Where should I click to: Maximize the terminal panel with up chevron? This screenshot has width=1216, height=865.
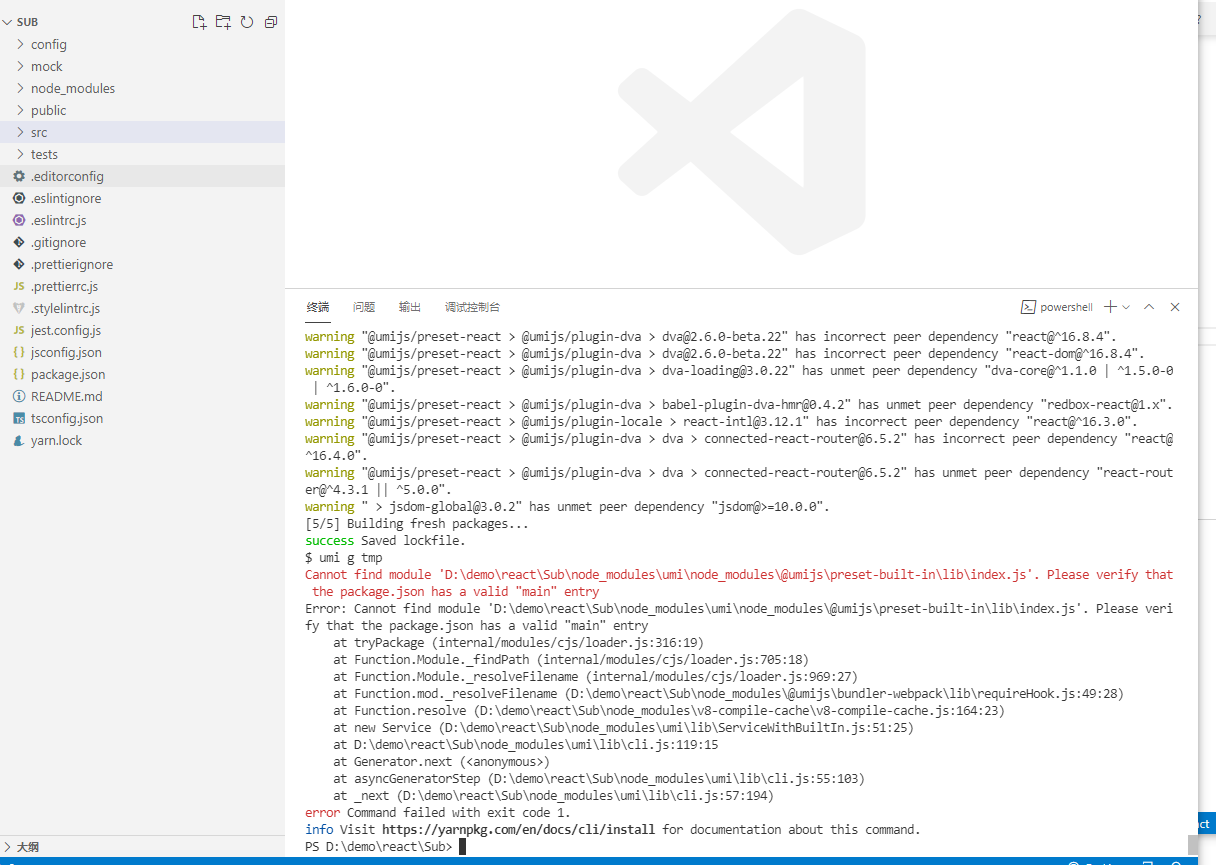click(1149, 307)
